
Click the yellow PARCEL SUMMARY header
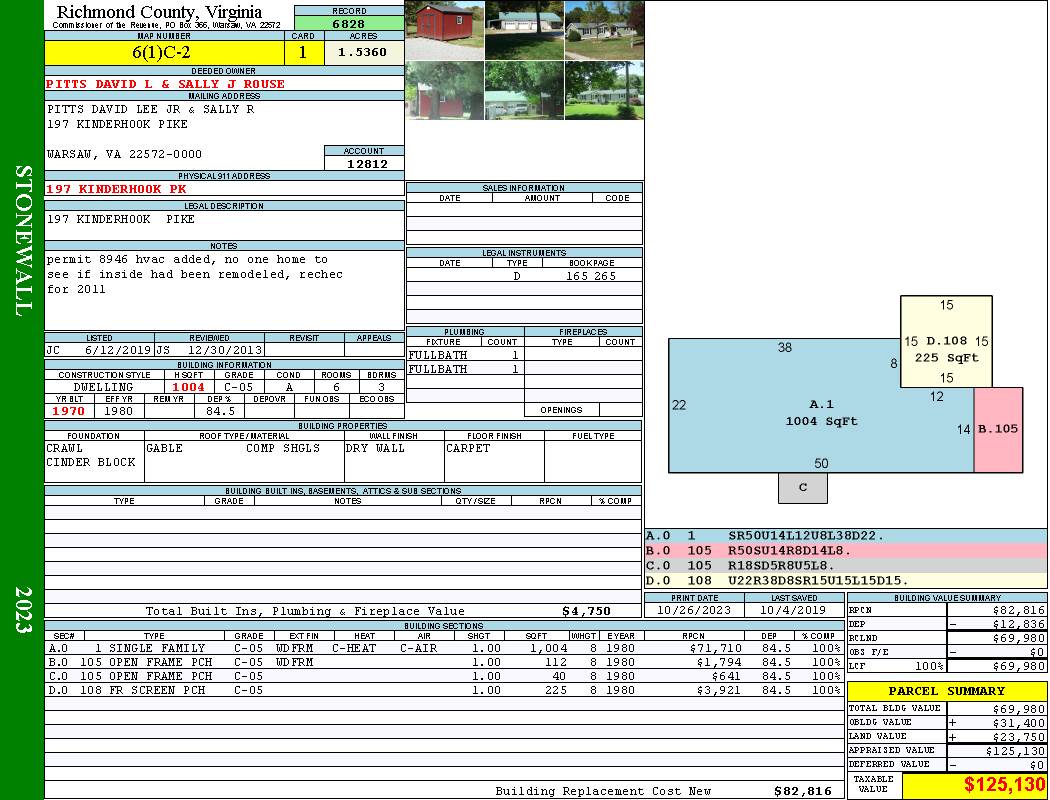tap(947, 691)
